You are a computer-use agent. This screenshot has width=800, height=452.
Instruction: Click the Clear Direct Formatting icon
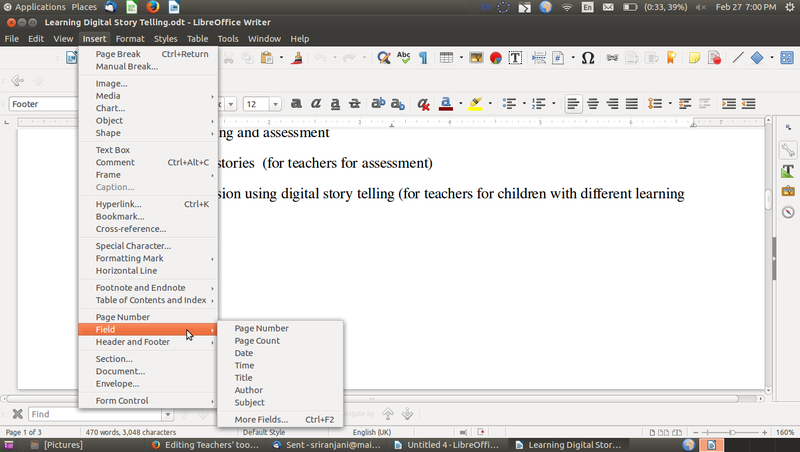pos(422,104)
